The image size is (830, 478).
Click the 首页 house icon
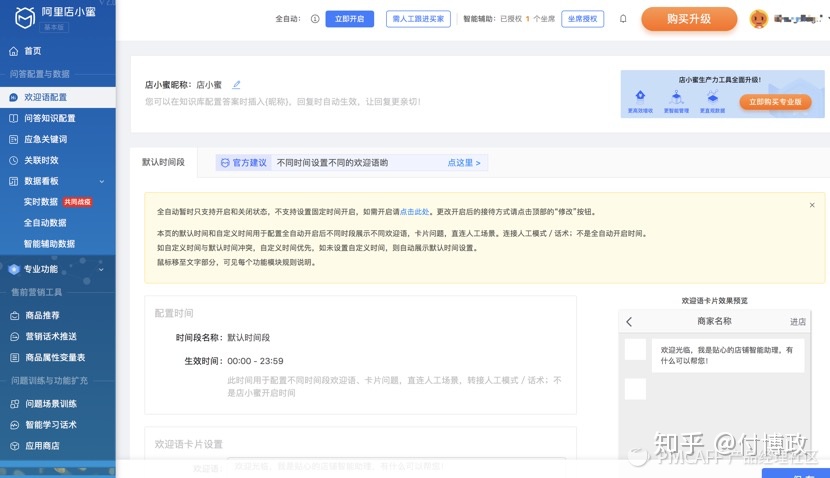pyautogui.click(x=14, y=51)
